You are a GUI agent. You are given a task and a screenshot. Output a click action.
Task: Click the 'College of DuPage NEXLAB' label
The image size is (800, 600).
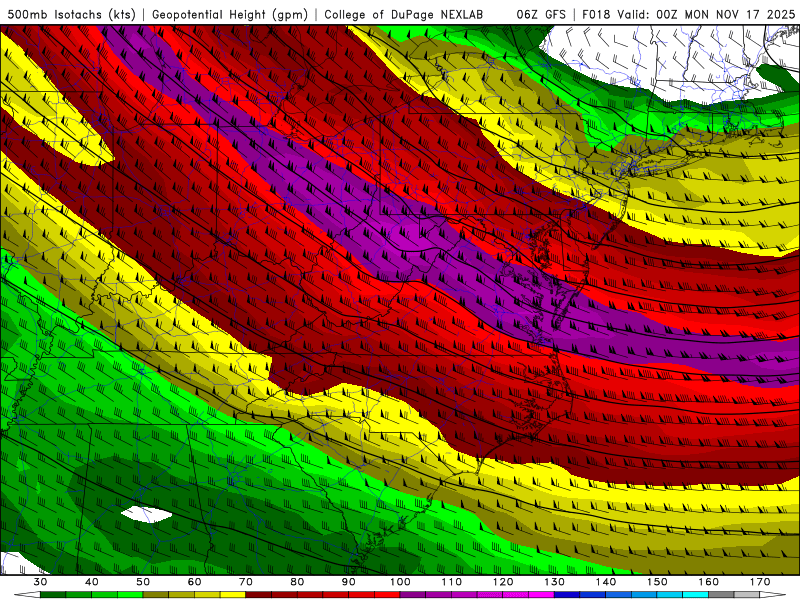(x=404, y=14)
